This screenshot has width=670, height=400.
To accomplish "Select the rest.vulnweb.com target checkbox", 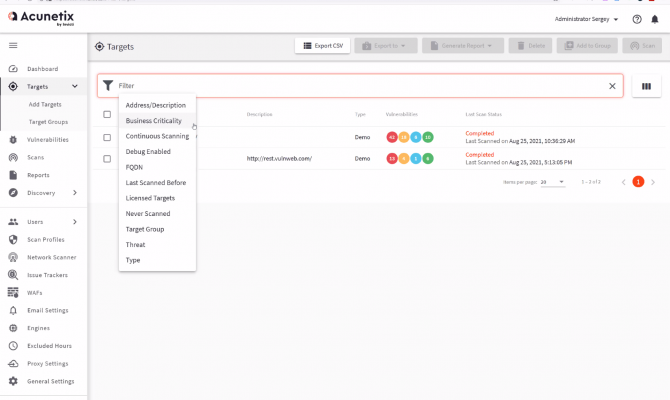I will pos(107,159).
